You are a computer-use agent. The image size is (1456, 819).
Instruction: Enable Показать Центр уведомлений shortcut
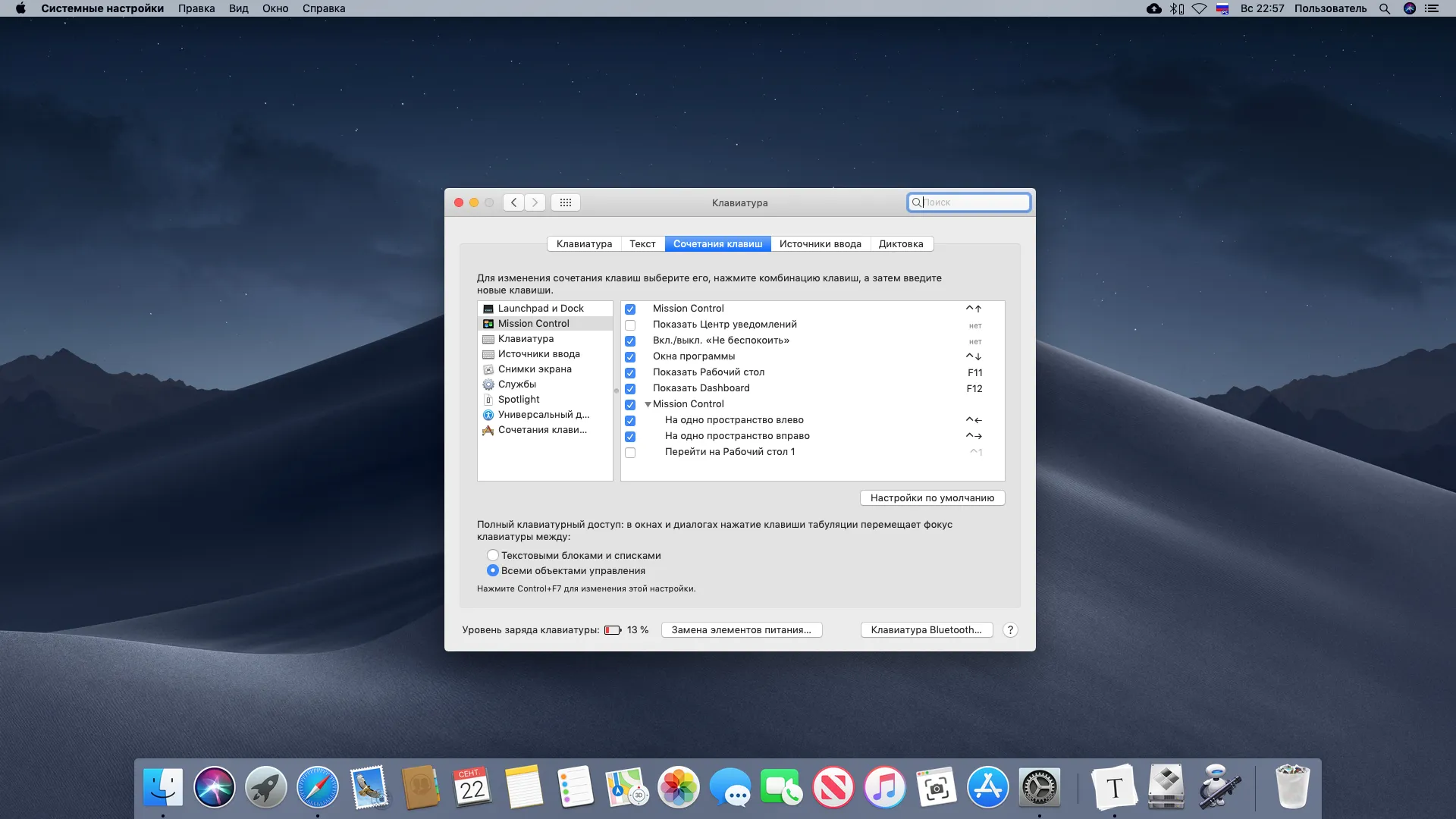coord(630,325)
